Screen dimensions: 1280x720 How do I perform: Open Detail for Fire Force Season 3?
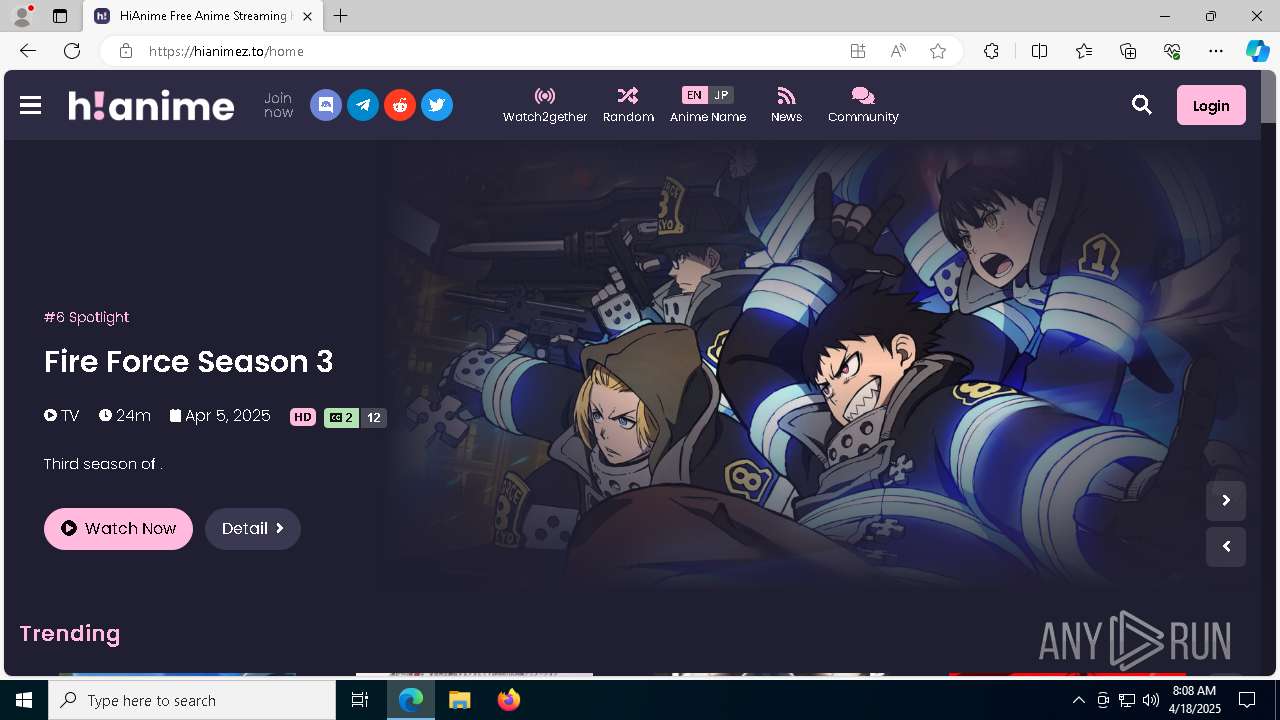(253, 528)
